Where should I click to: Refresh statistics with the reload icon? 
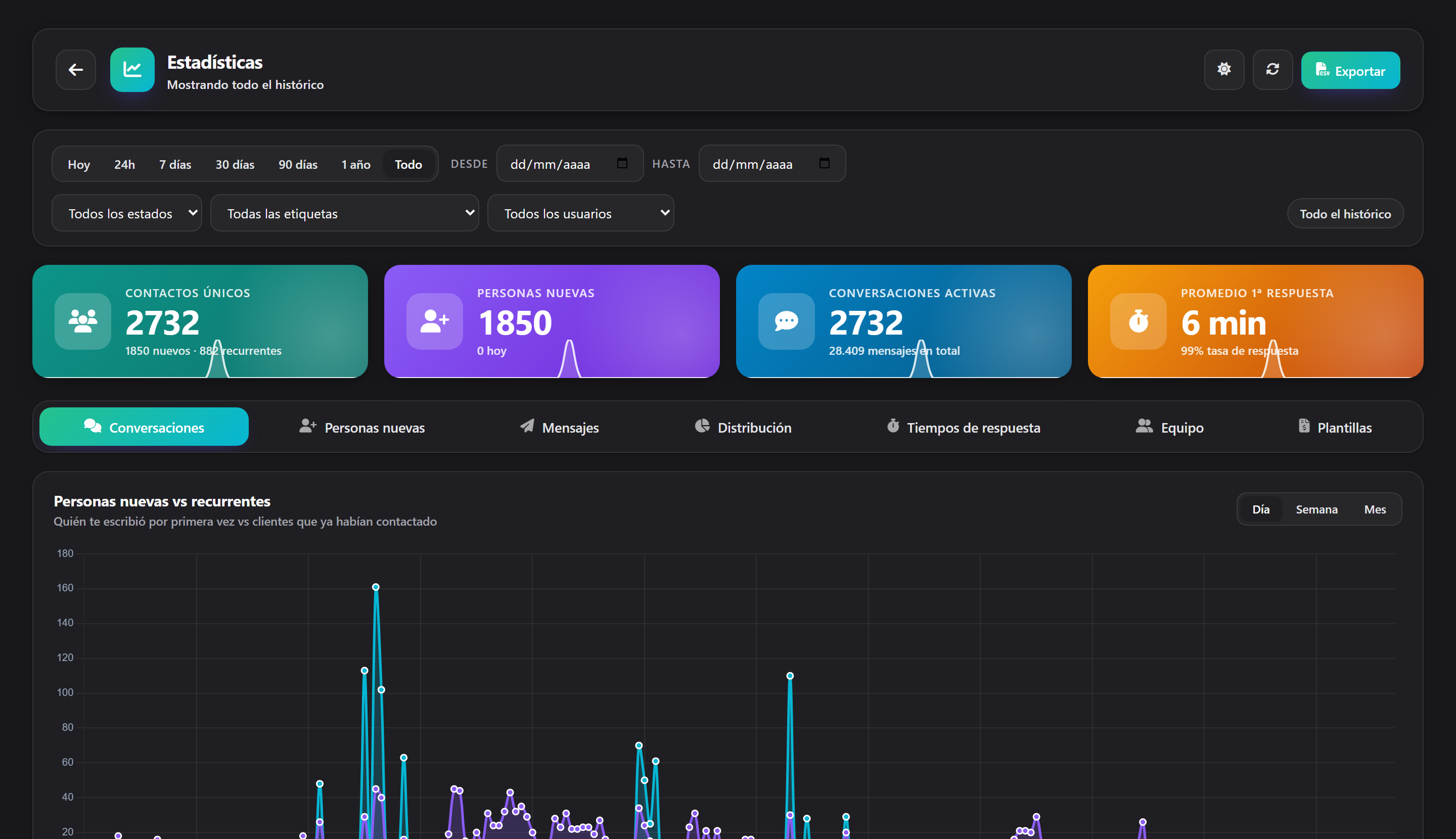[1272, 70]
